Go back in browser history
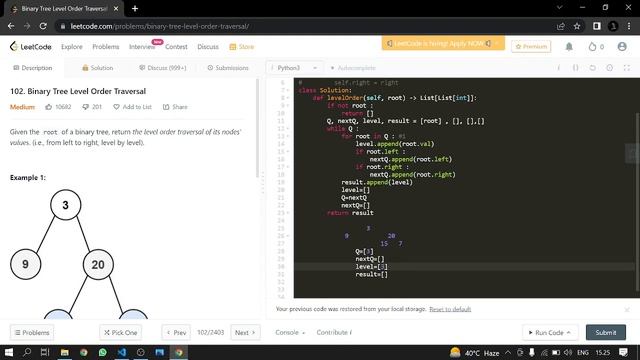Image resolution: width=640 pixels, height=360 pixels. point(11,26)
